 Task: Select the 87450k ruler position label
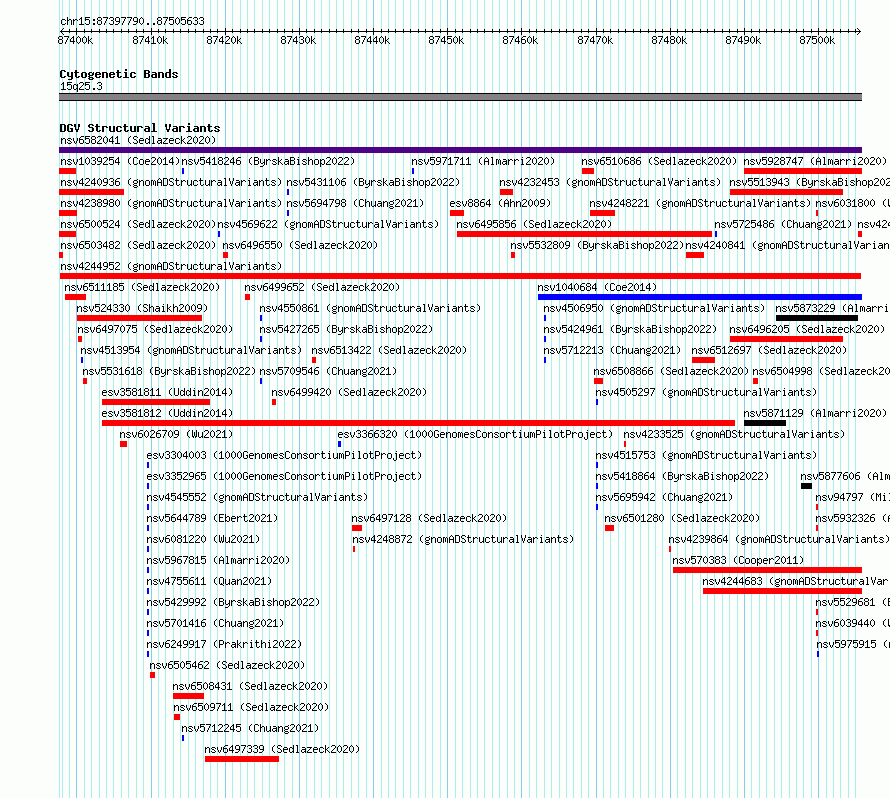(446, 40)
